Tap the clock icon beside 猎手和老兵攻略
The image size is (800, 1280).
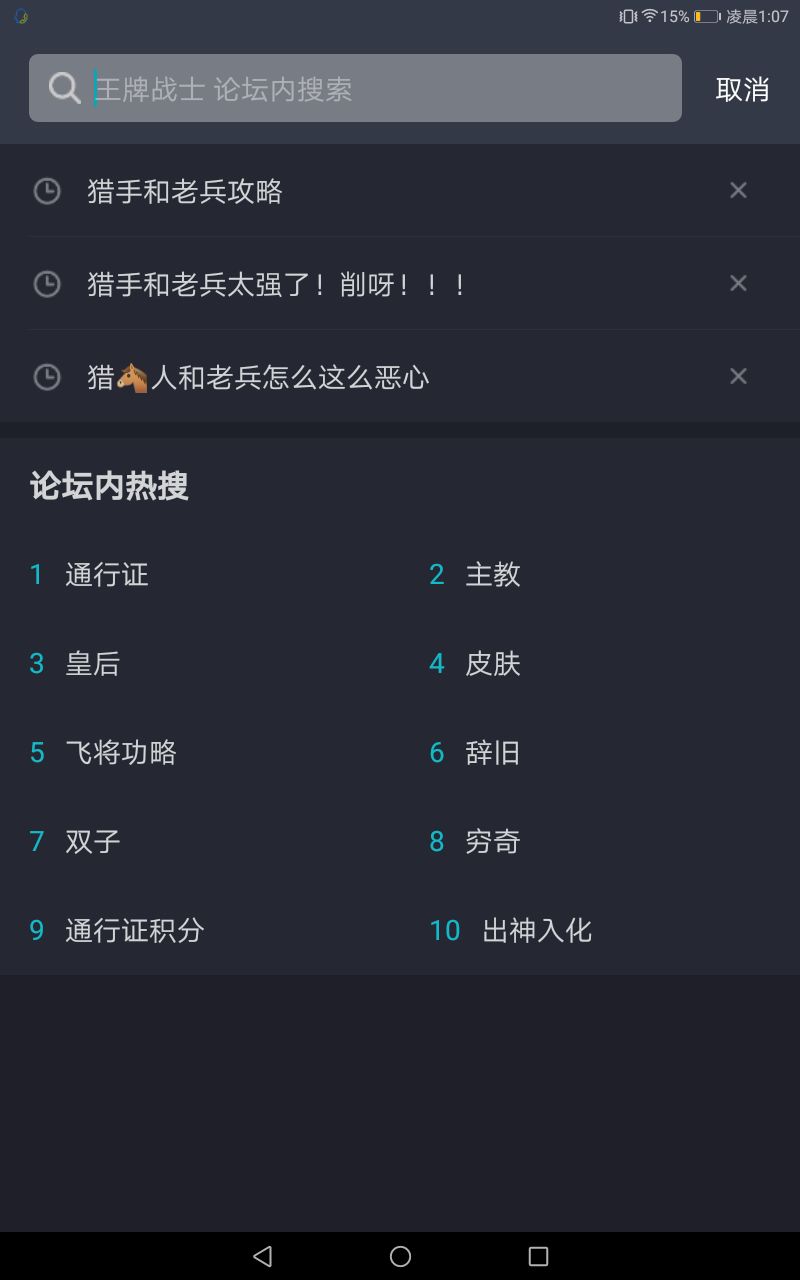click(x=47, y=191)
